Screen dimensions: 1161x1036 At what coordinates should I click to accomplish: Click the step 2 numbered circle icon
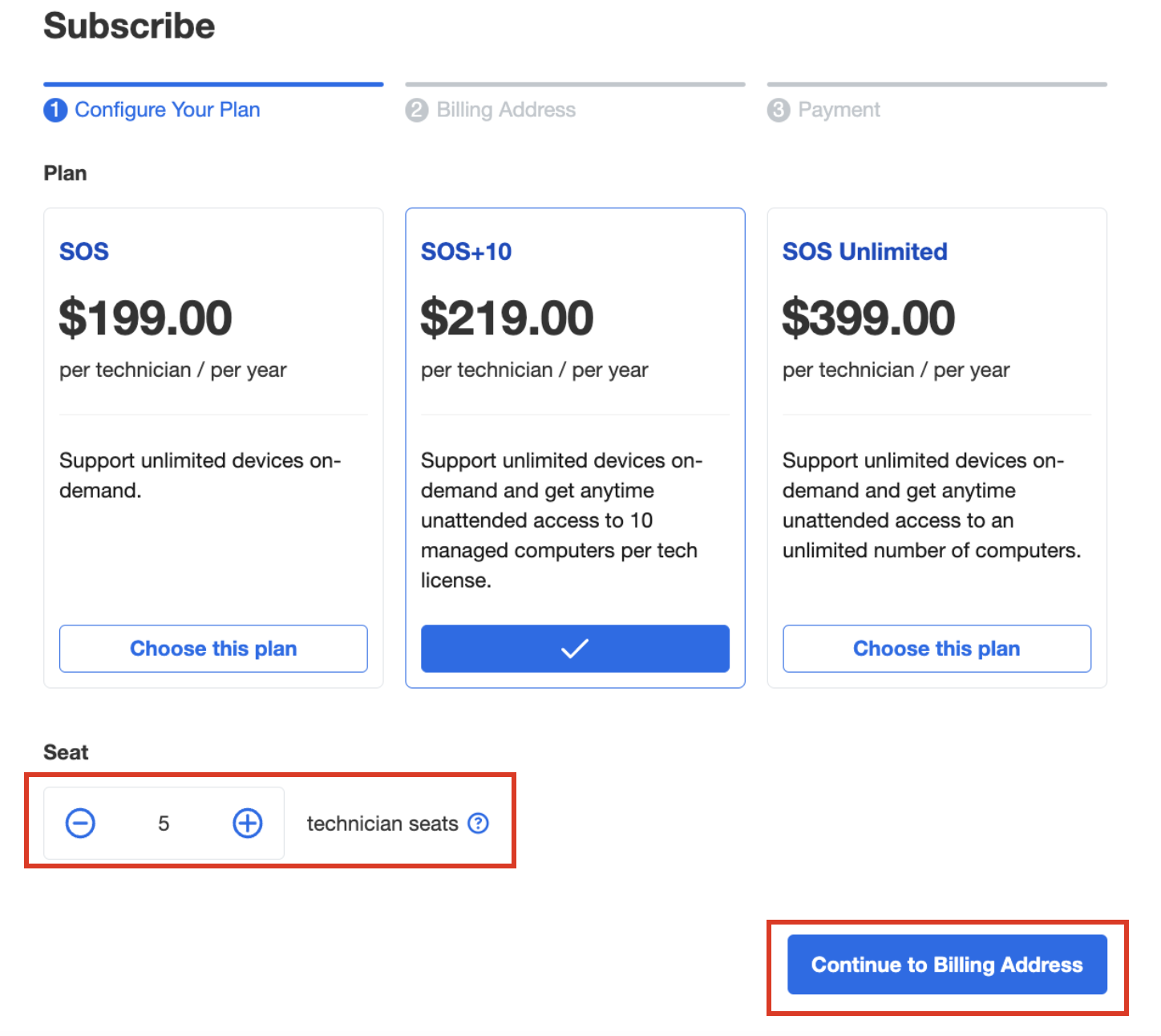417,110
